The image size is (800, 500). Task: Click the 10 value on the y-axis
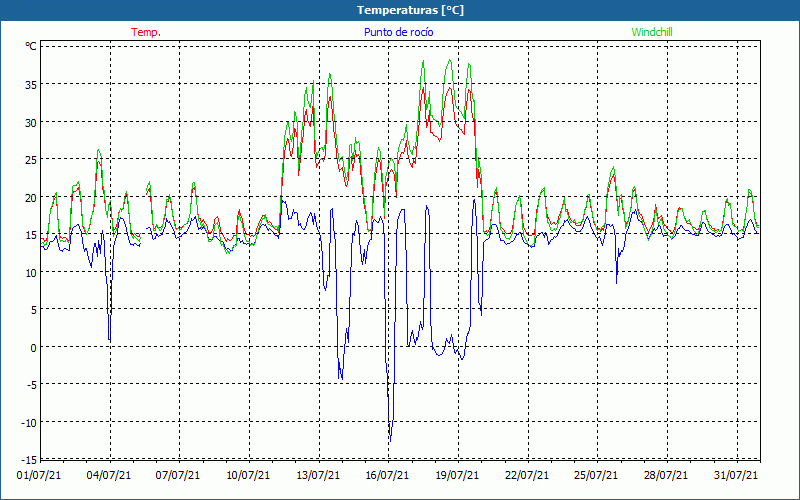31,272
